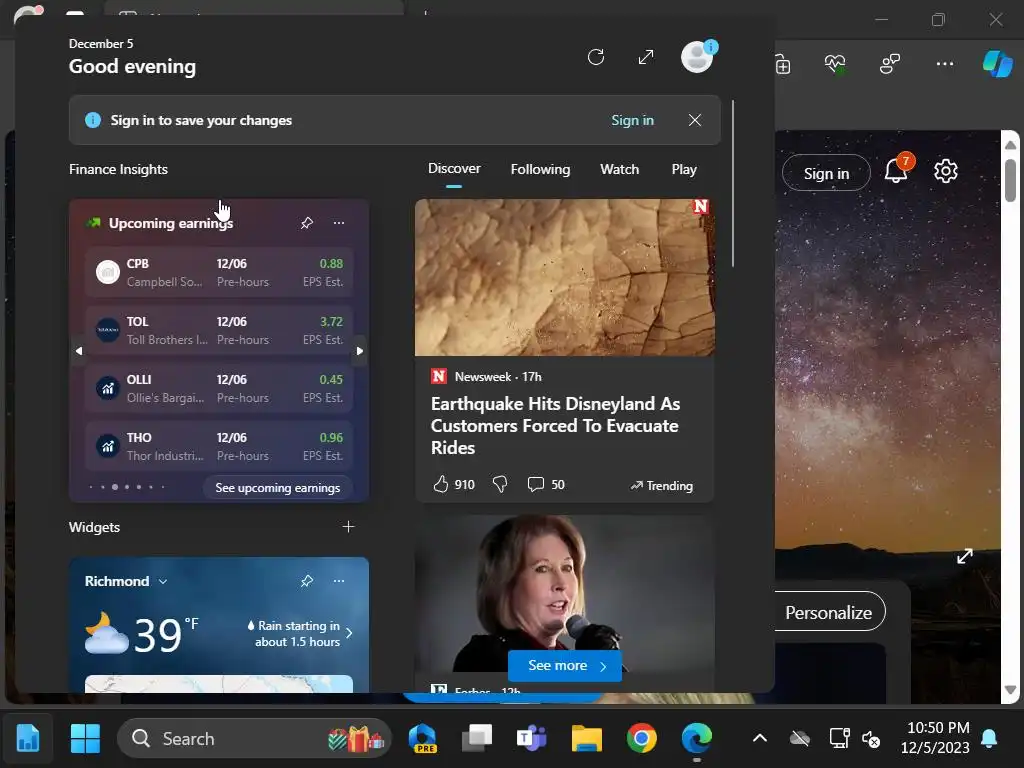Expand background image with arrow icon

[965, 556]
